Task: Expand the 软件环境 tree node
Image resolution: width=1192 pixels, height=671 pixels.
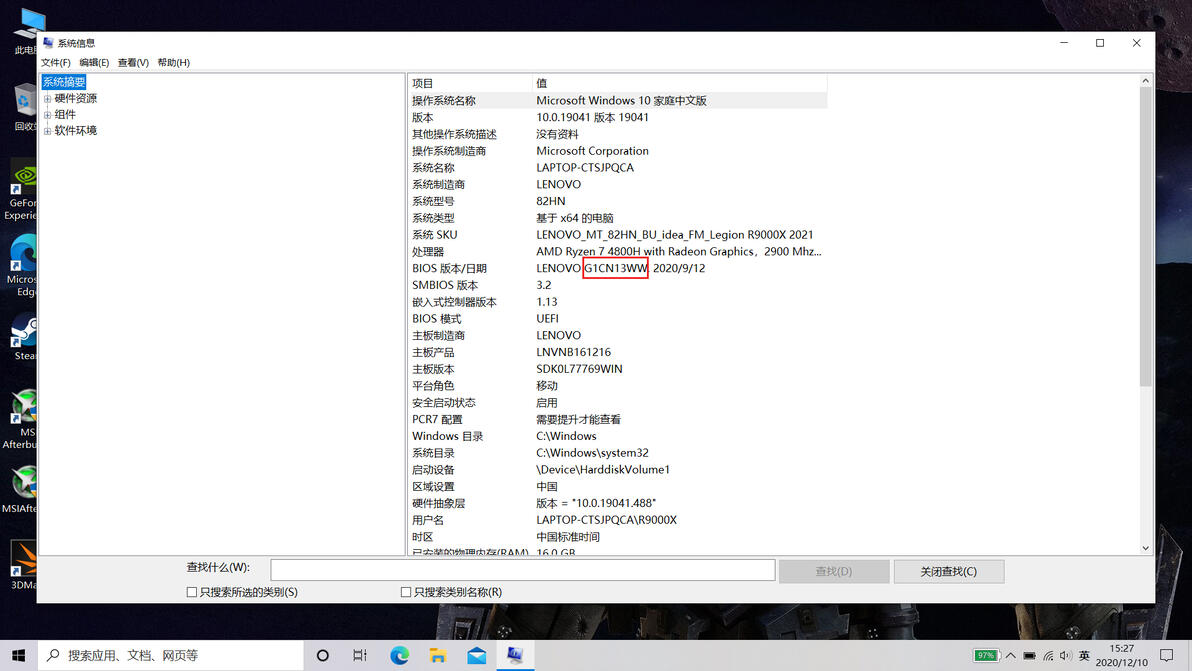Action: click(x=47, y=131)
